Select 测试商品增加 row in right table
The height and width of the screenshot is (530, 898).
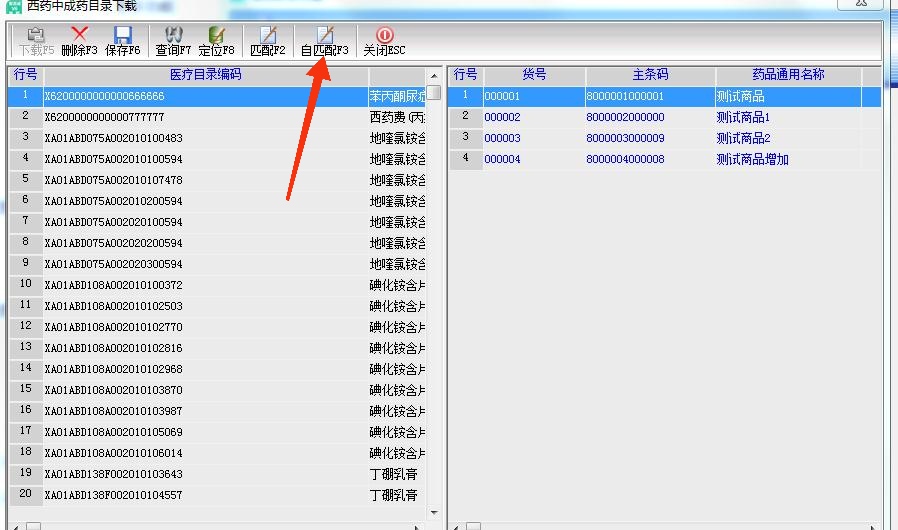pos(752,159)
